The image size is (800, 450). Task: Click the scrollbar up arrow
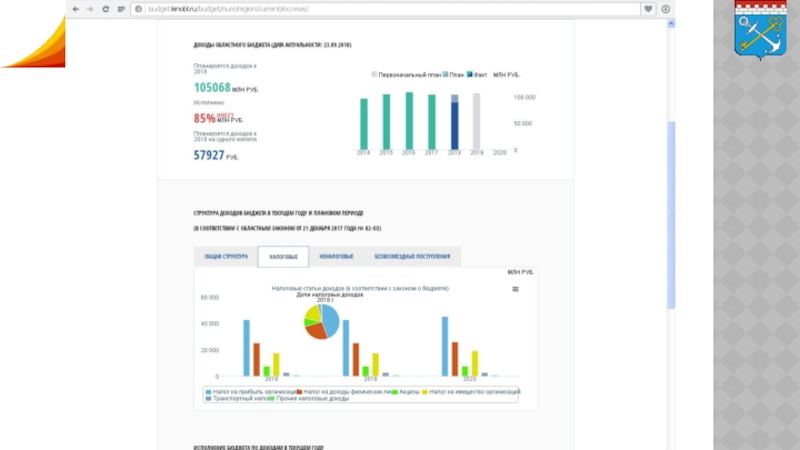[x=671, y=23]
